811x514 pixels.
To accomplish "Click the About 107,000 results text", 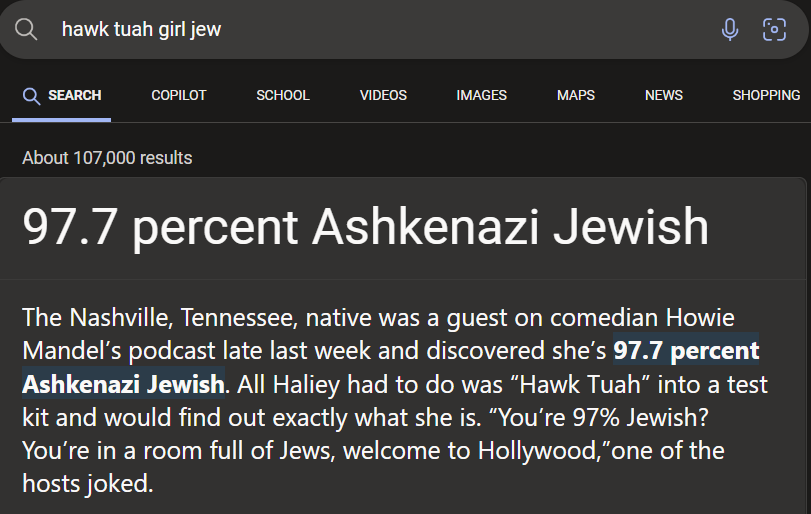I will click(x=107, y=158).
